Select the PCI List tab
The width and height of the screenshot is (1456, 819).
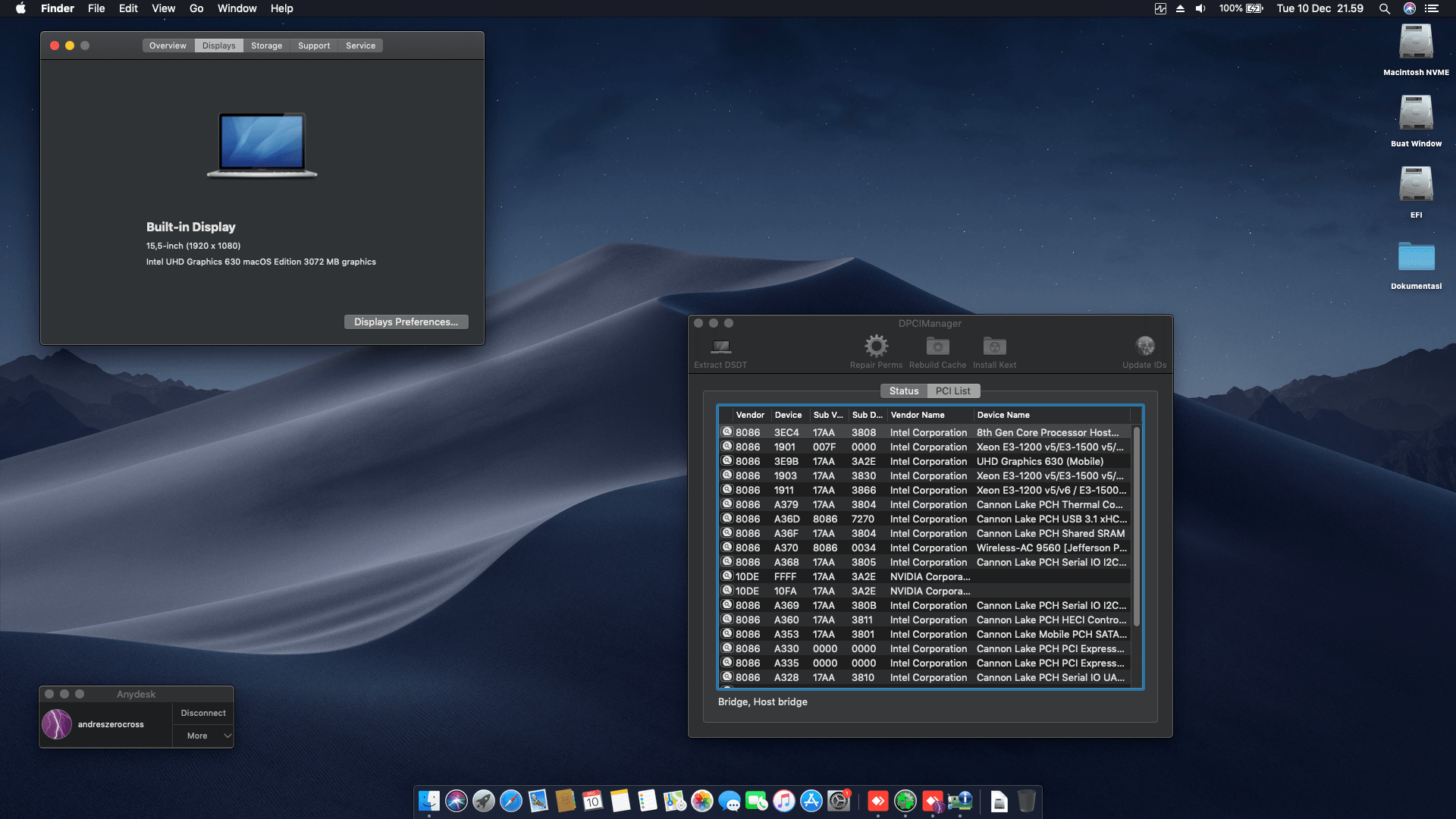pos(952,391)
